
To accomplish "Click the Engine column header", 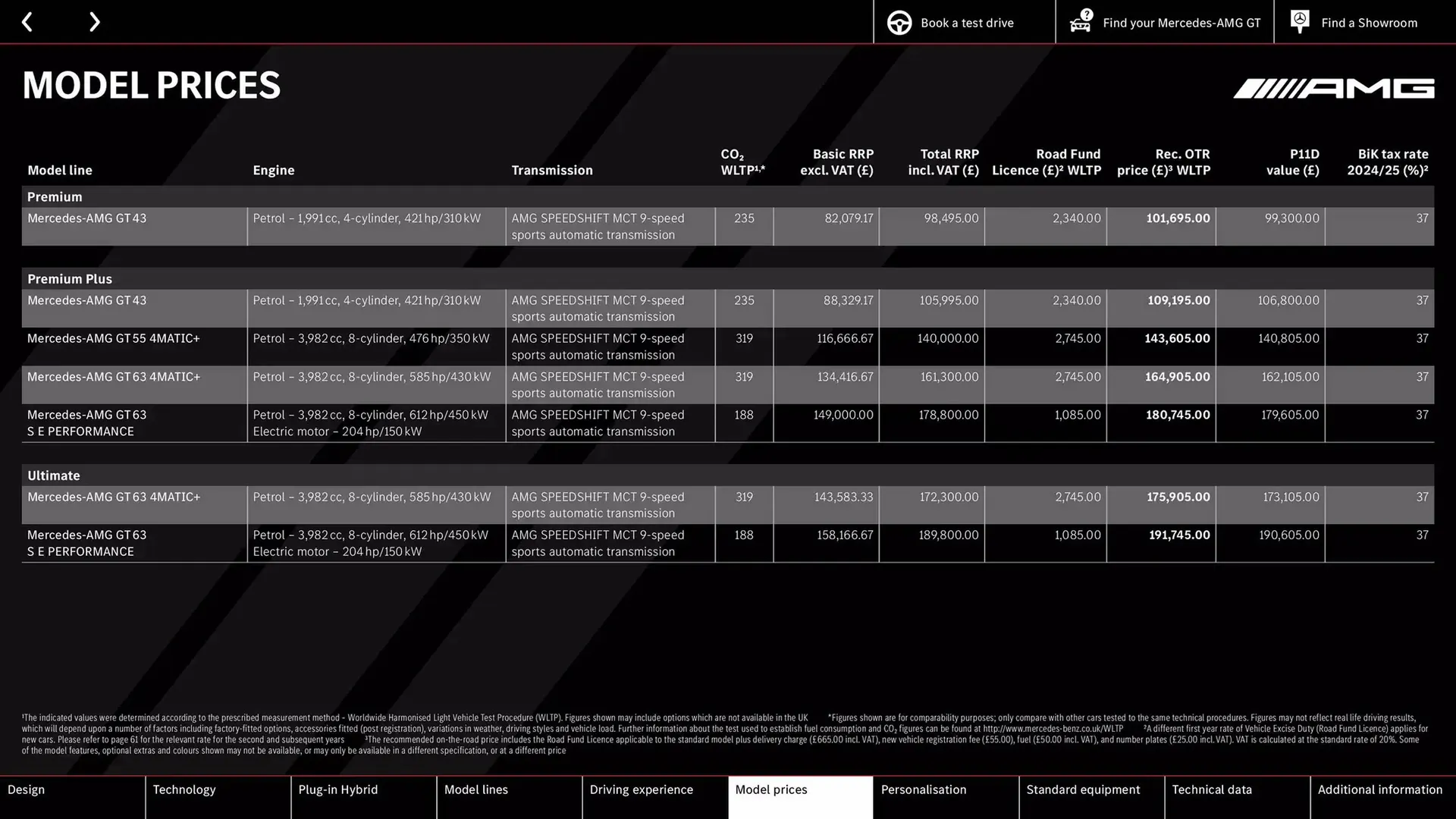I will tap(274, 171).
